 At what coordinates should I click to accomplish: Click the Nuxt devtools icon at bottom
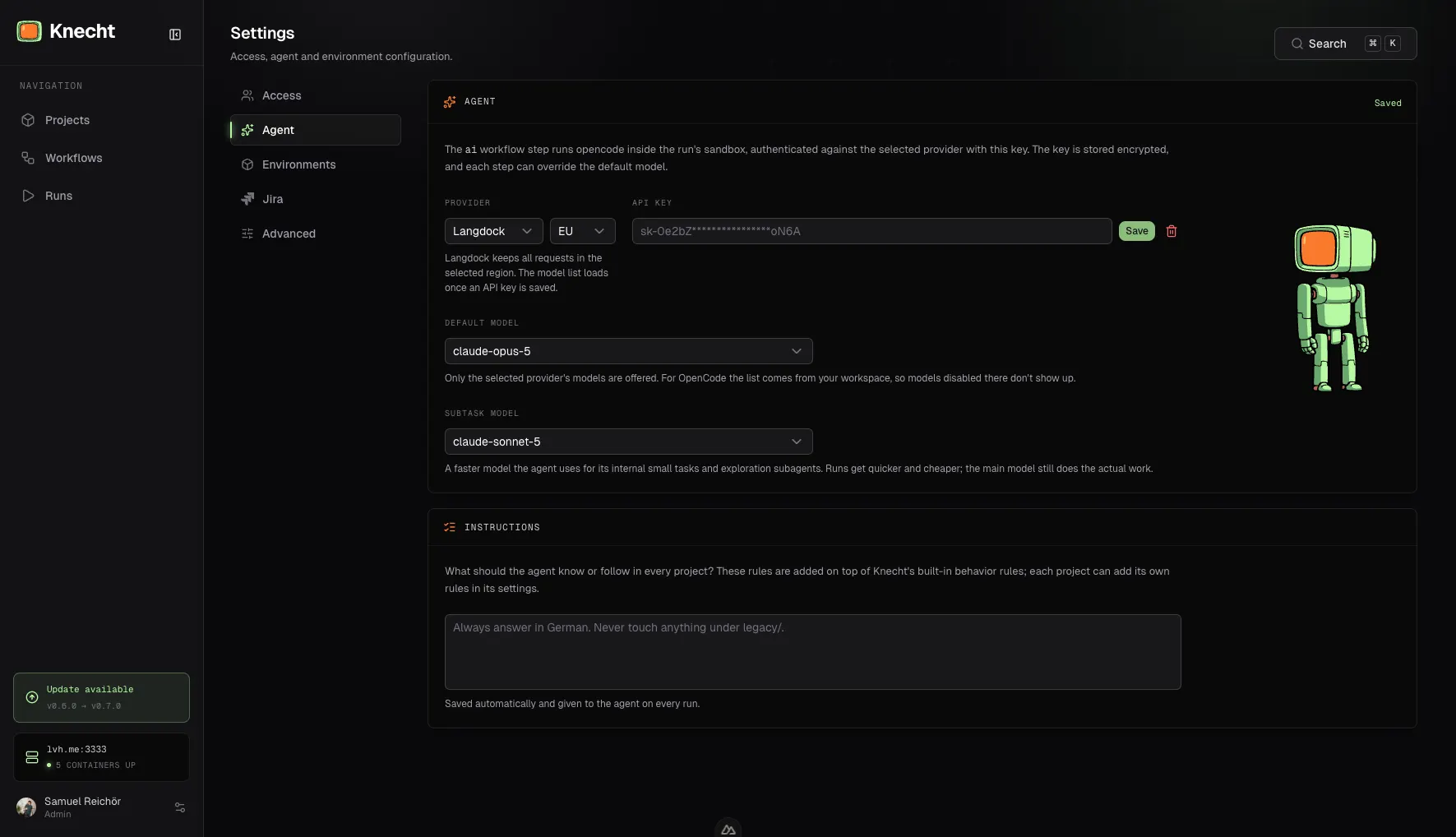pos(728,829)
